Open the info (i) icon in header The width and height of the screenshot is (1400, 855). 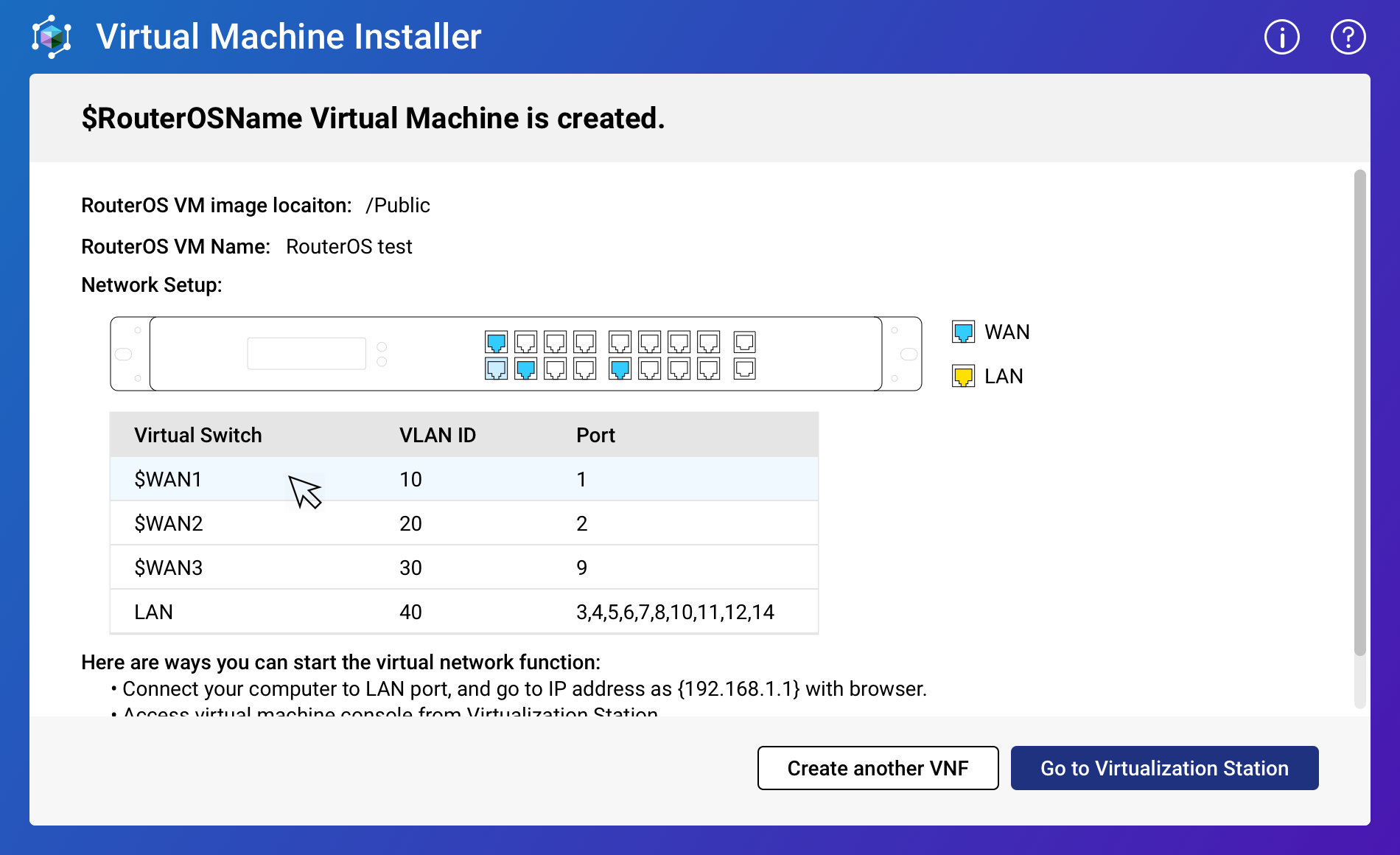1282,37
